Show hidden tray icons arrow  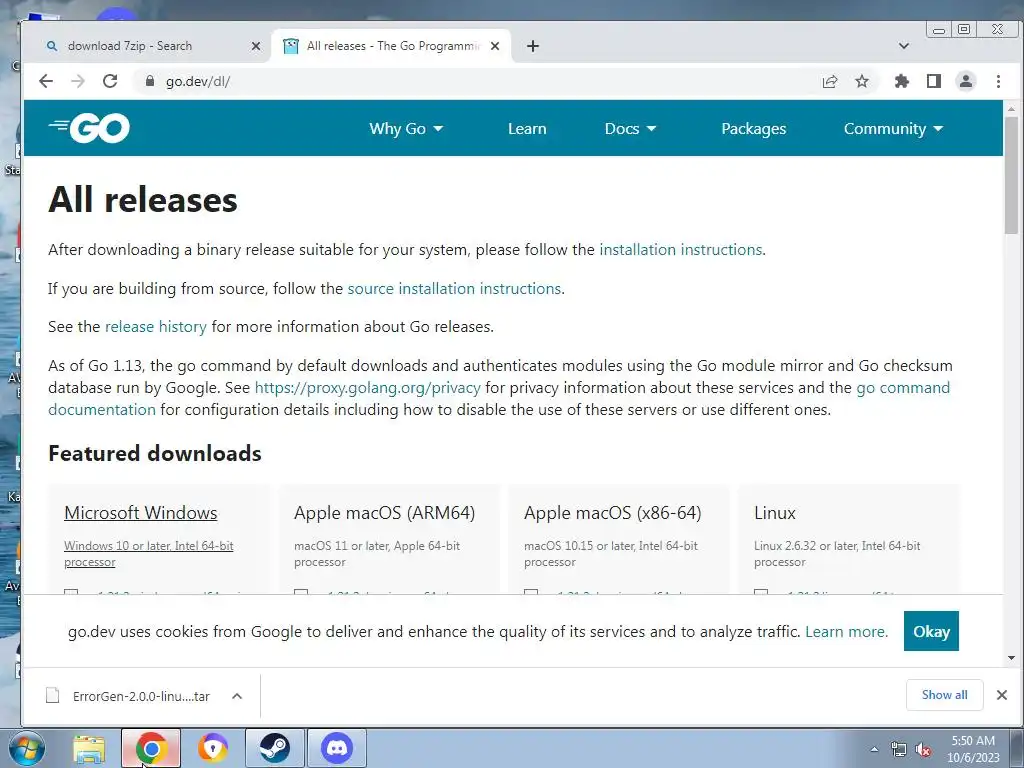pos(874,750)
